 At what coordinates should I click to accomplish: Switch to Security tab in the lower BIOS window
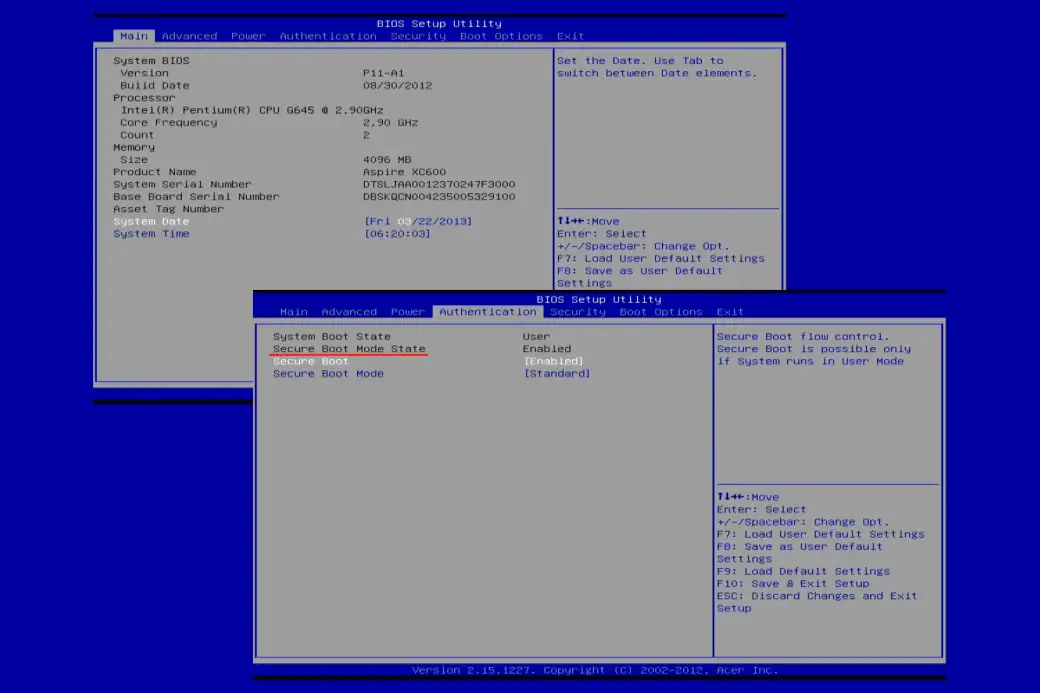point(578,312)
